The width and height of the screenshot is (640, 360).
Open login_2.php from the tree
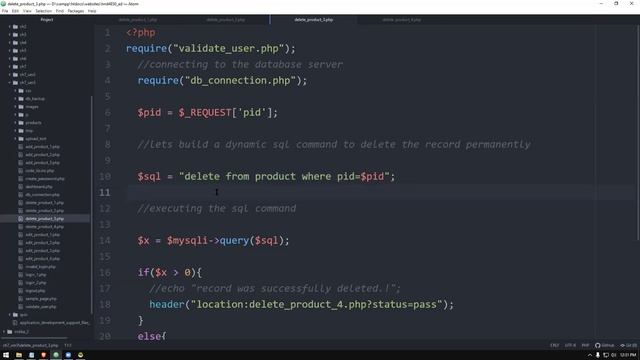pos(36,282)
